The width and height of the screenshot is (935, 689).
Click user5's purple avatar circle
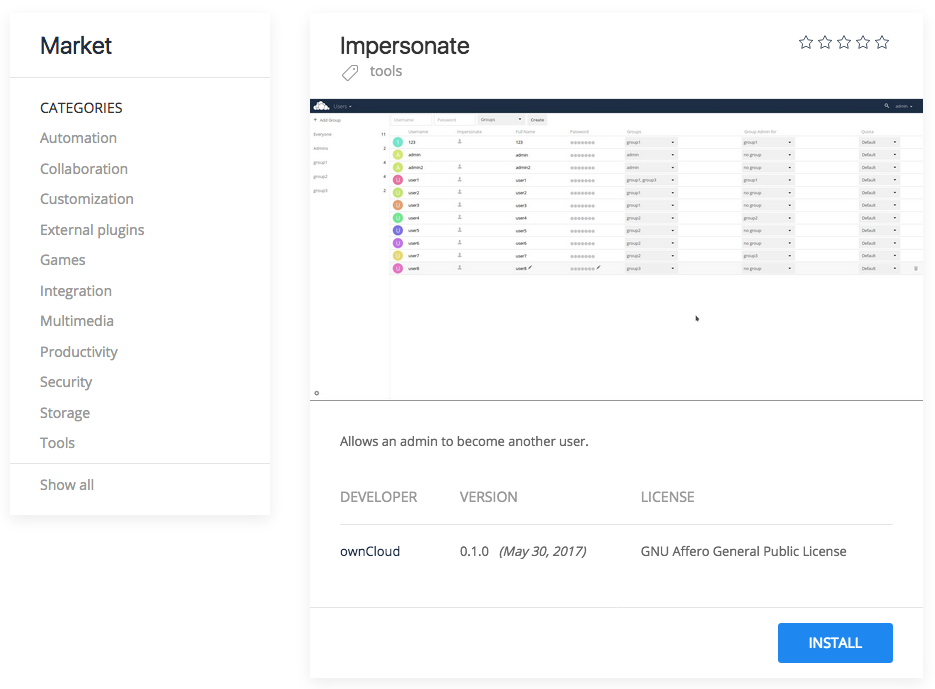[396, 232]
